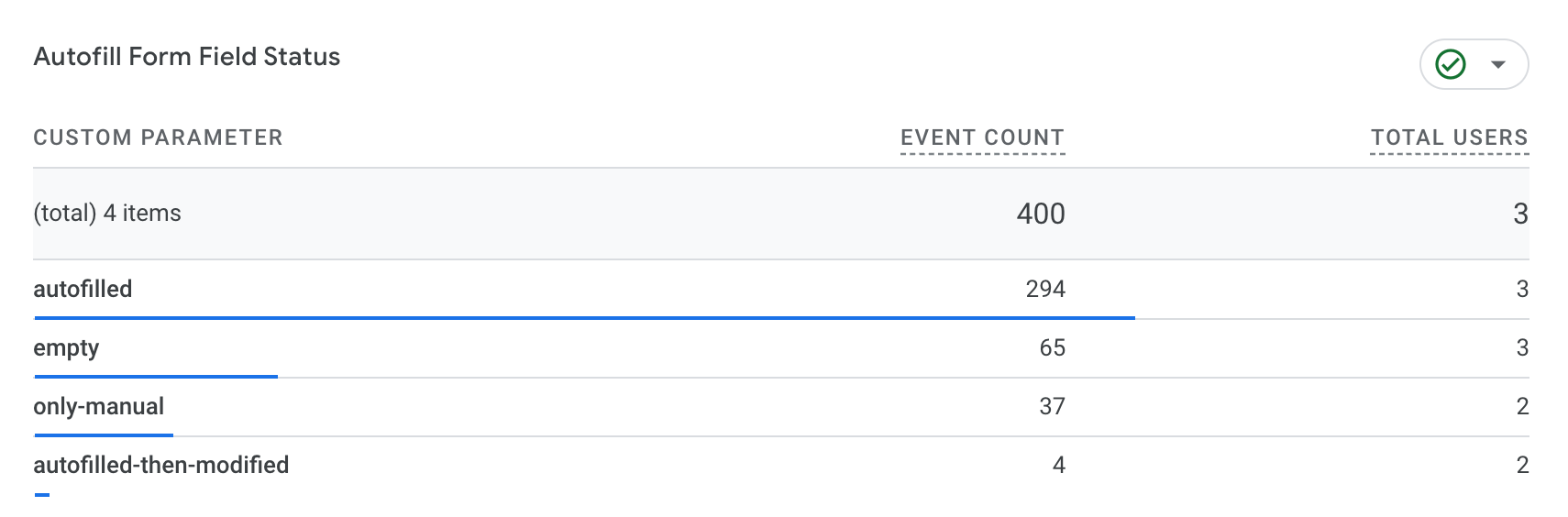Sort by the Event Count column header
The height and width of the screenshot is (517, 1568).
point(982,137)
